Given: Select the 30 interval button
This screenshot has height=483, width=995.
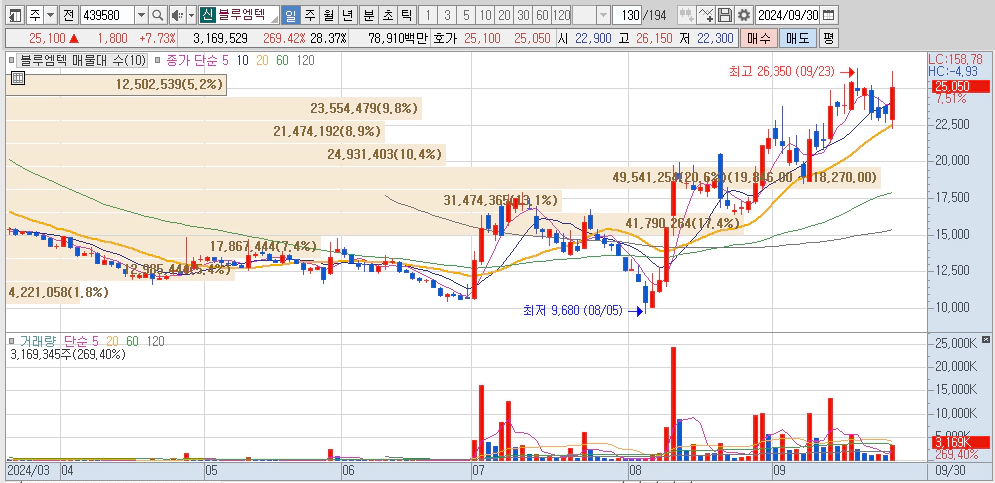Looking at the screenshot, I should [x=524, y=15].
